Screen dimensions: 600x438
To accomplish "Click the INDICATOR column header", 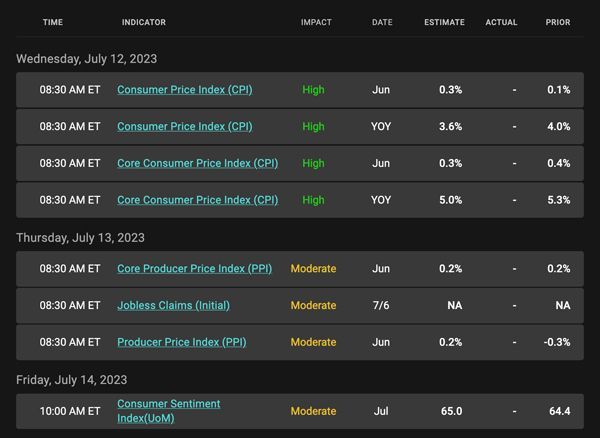I will pos(144,22).
